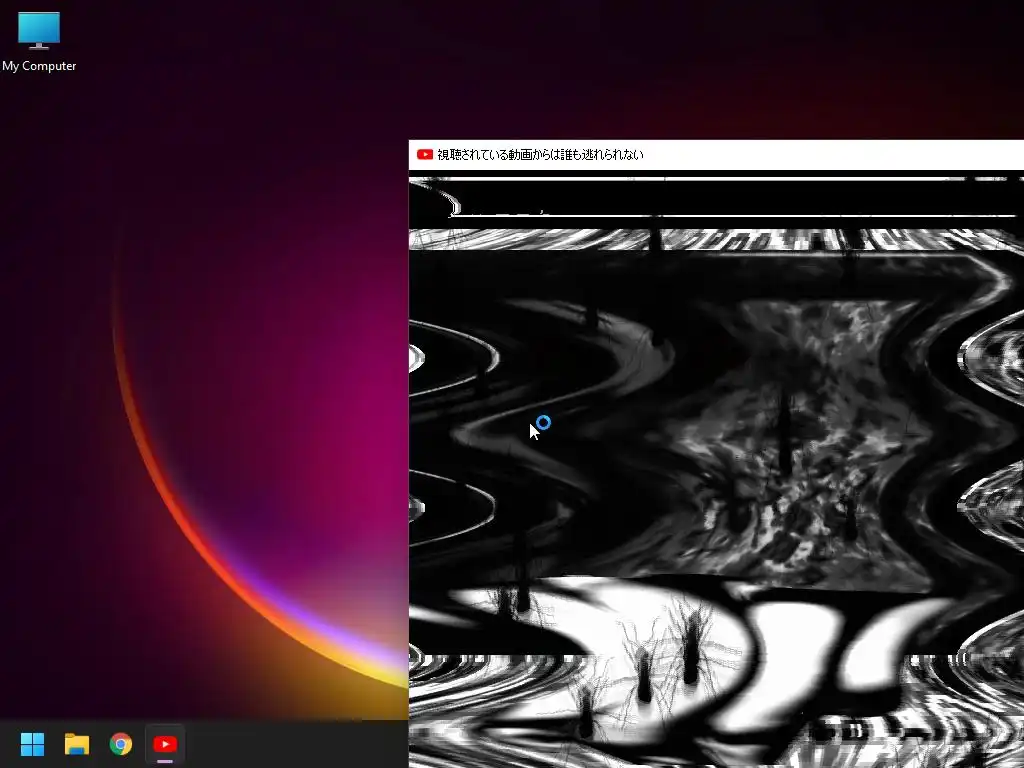Select the YouTube app on the taskbar

coord(165,744)
